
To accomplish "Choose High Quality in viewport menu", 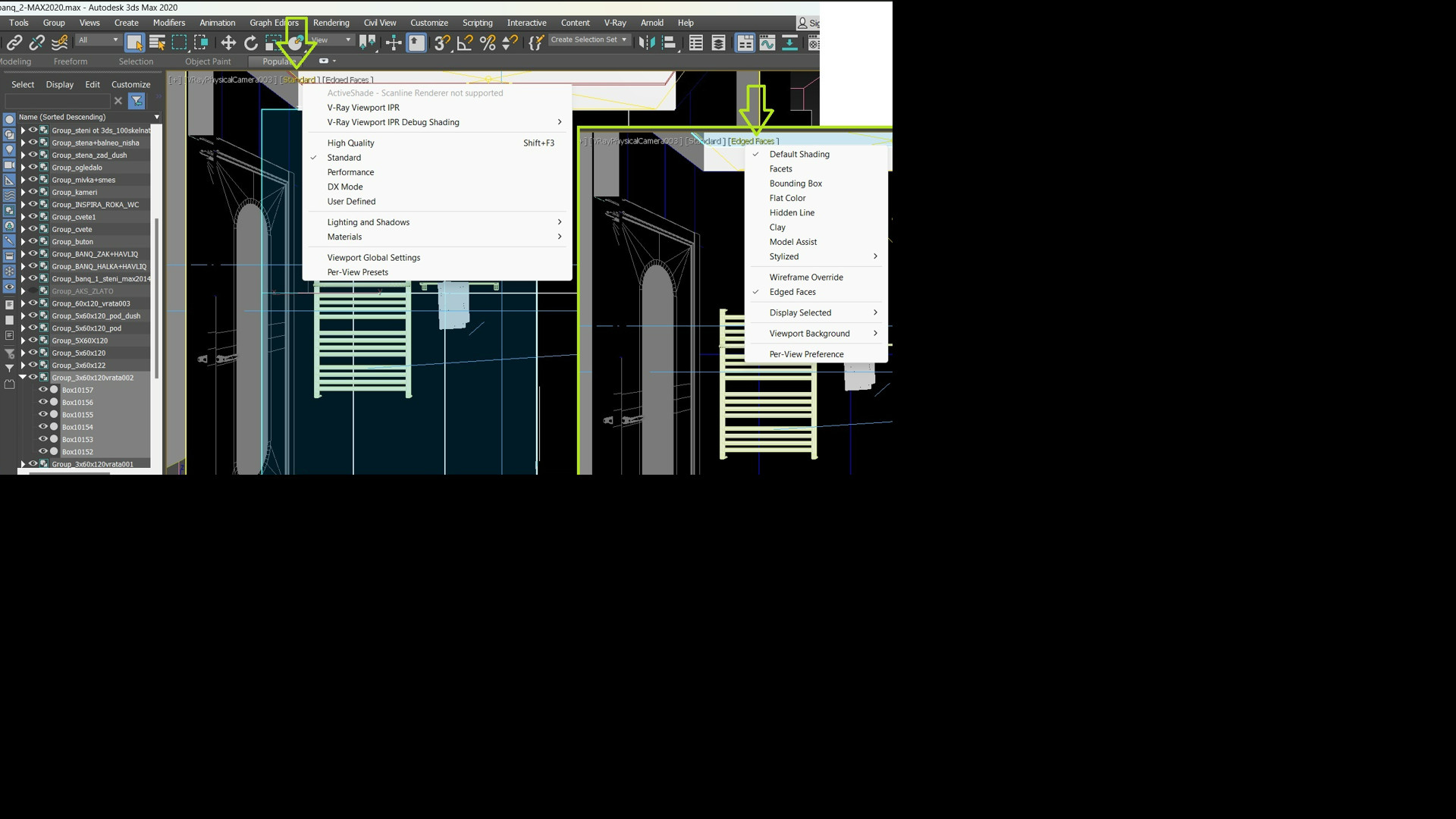I will (350, 143).
